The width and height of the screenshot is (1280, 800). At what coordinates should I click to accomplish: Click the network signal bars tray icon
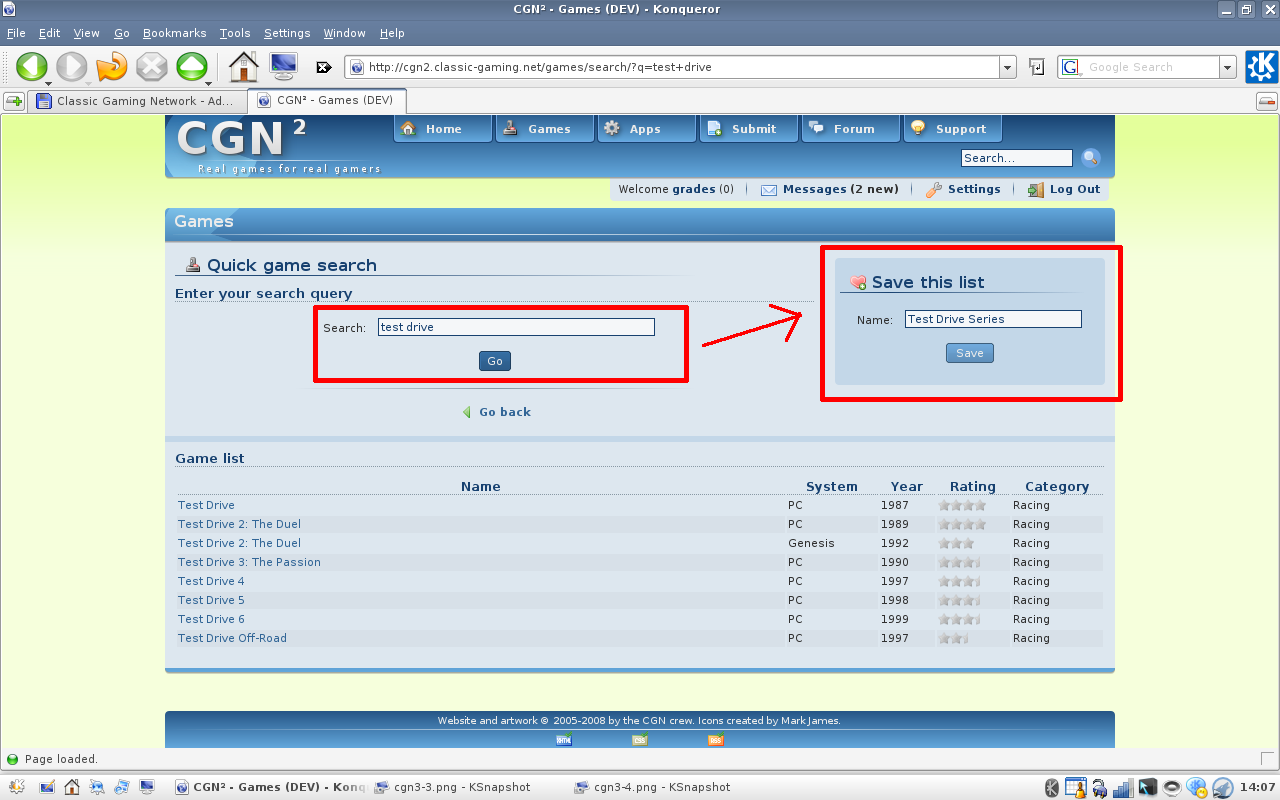(x=1124, y=787)
